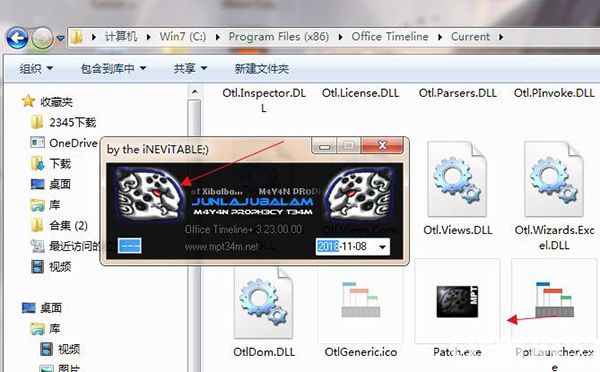
Task: Select Win7 (C:) in the address breadcrumb
Action: click(183, 37)
